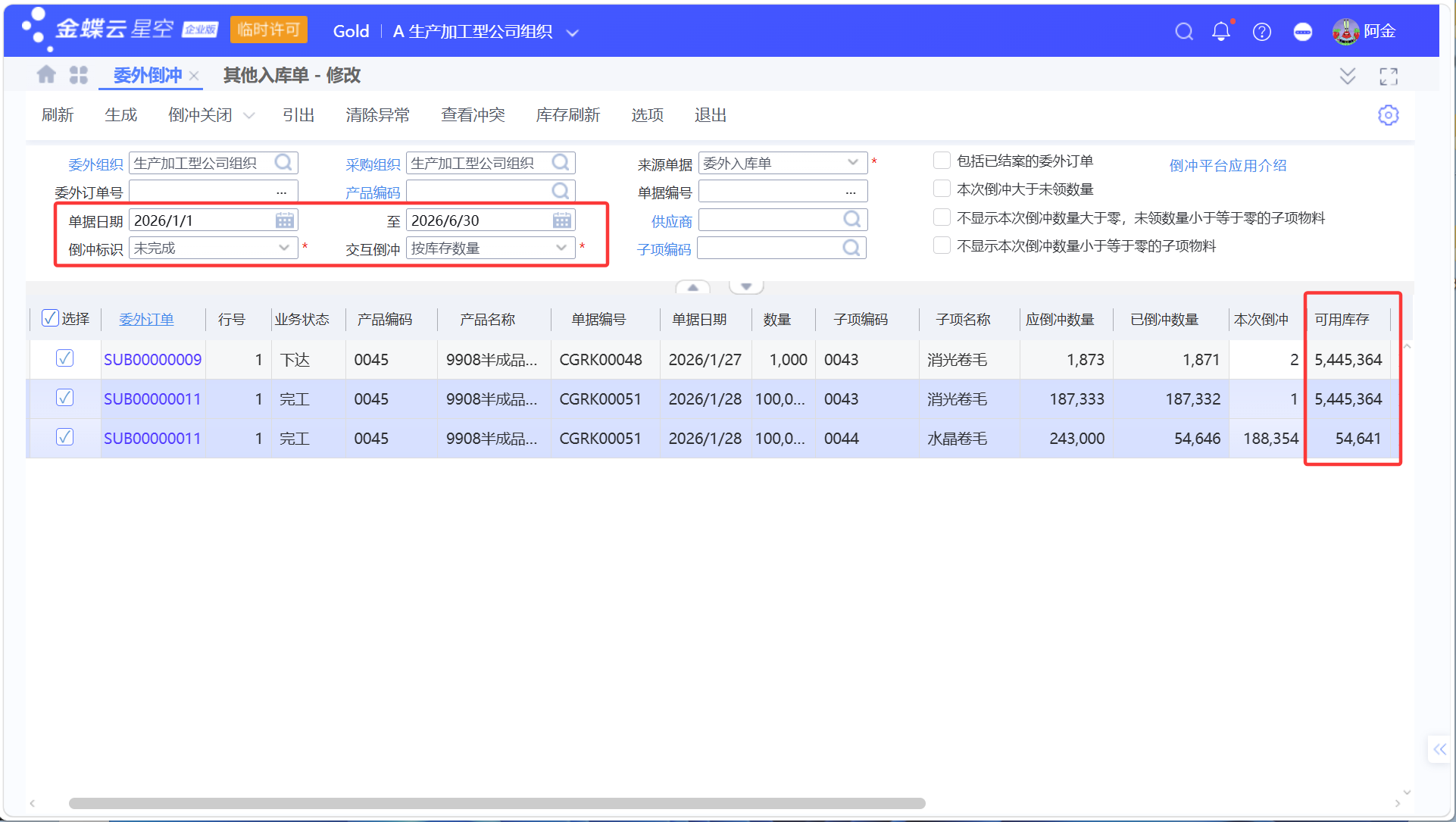
Task: Open order link SUB00000009
Action: pyautogui.click(x=152, y=360)
